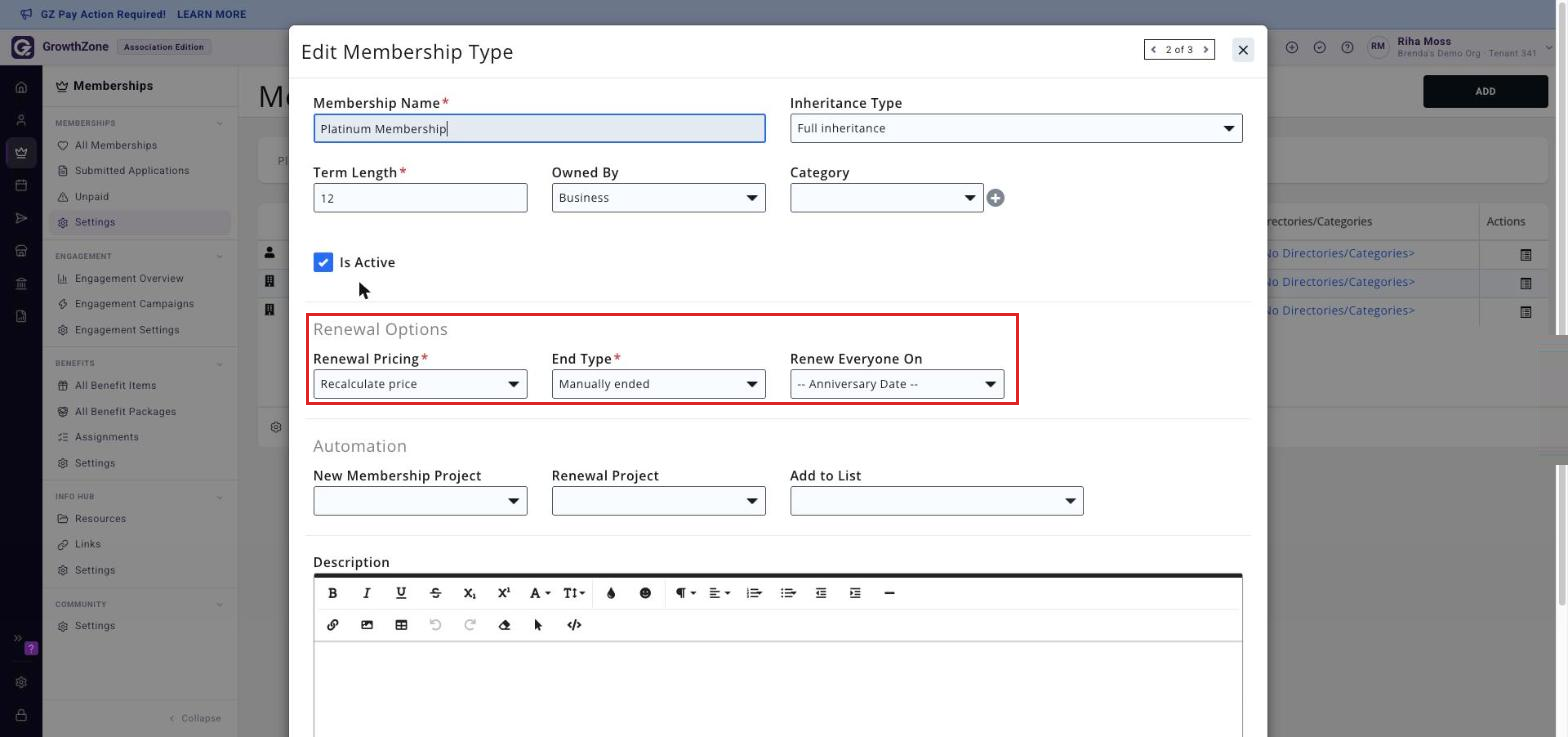Image resolution: width=1568 pixels, height=737 pixels.
Task: Apply italic in Description toolbar
Action: click(x=367, y=593)
